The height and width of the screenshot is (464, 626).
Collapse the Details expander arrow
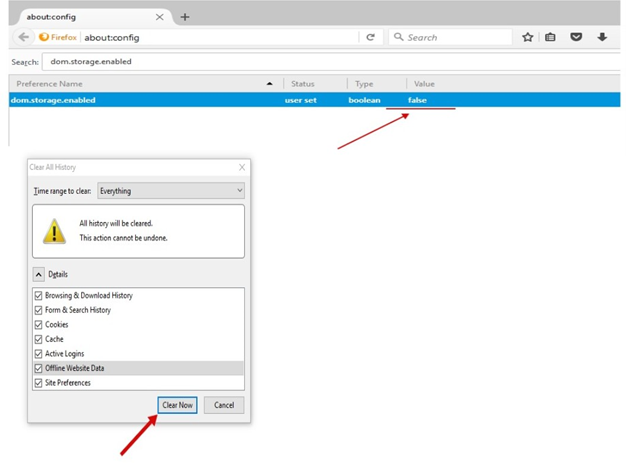[39, 274]
